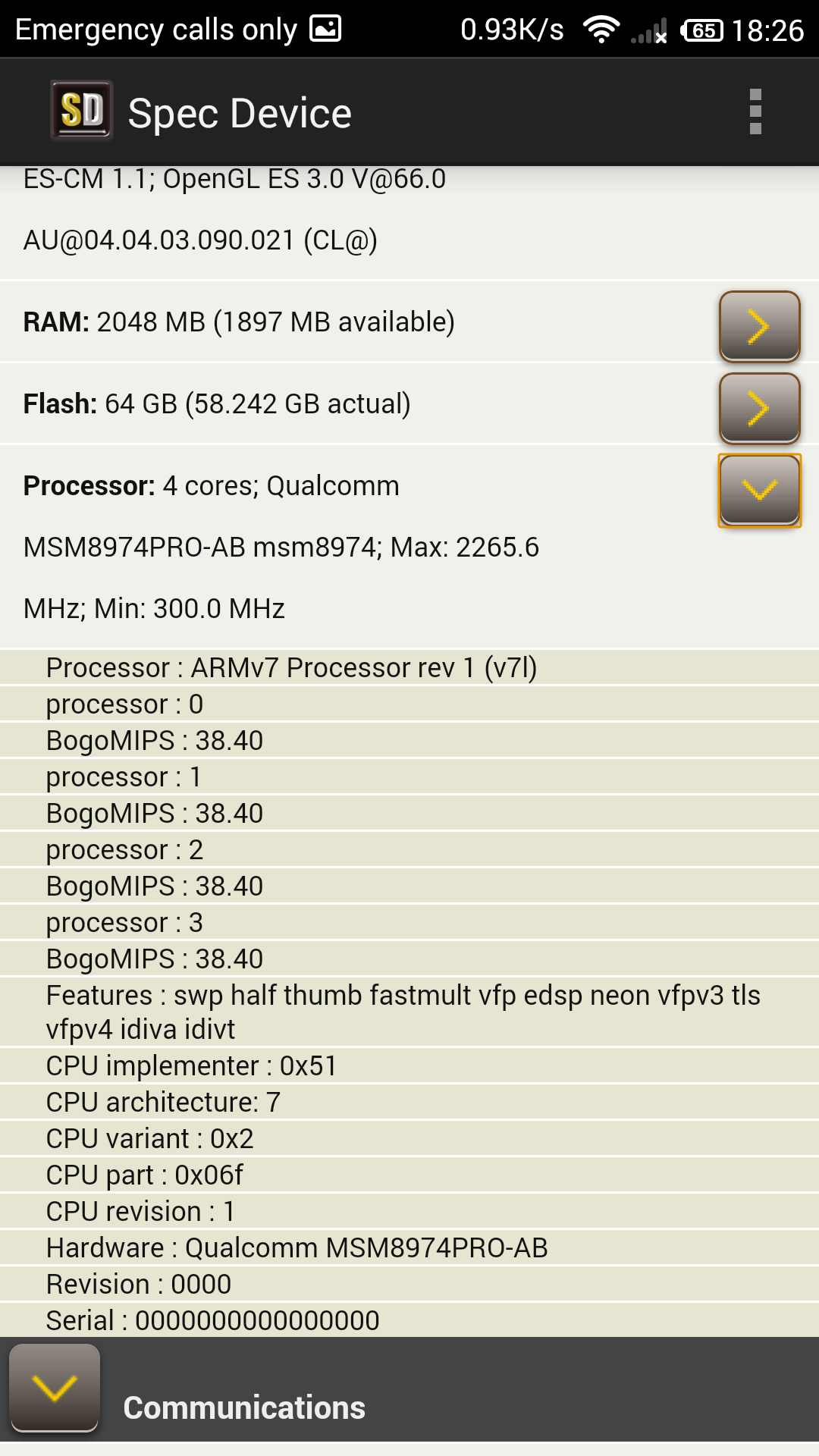Viewport: 819px width, 1456px height.
Task: Toggle the Communications section chevron
Action: point(55,1388)
